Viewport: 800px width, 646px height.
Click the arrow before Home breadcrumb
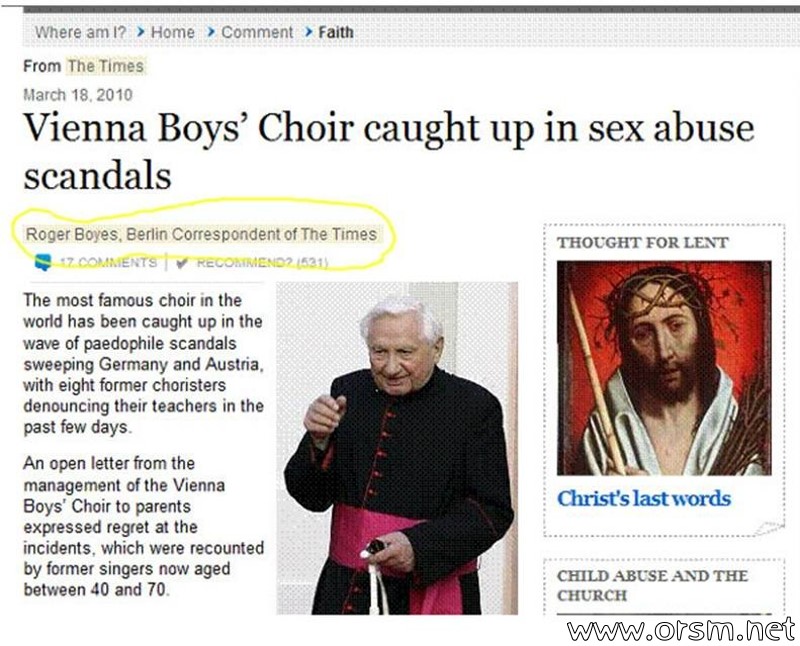[x=141, y=32]
